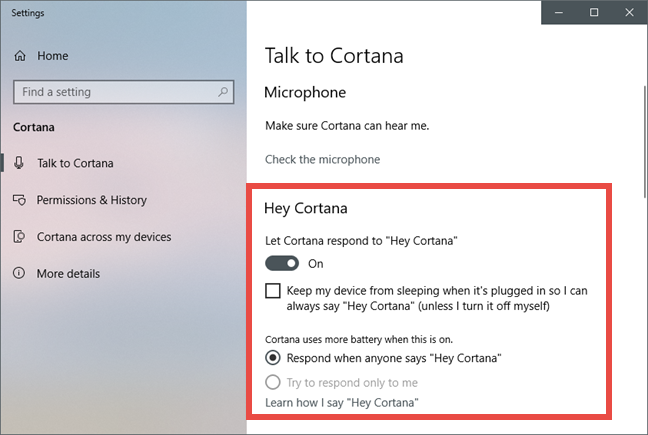
Task: Click the vertical scrollbar on the right
Action: click(x=645, y=140)
